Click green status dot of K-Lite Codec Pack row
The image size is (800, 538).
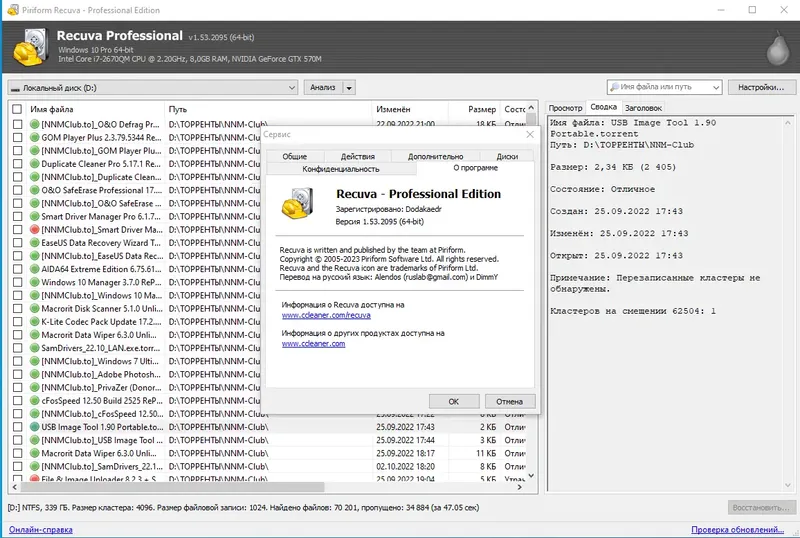(x=35, y=322)
